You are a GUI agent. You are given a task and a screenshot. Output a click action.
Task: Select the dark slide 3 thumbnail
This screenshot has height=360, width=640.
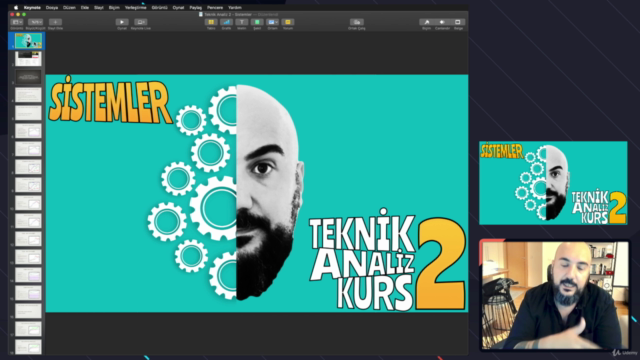click(x=28, y=77)
